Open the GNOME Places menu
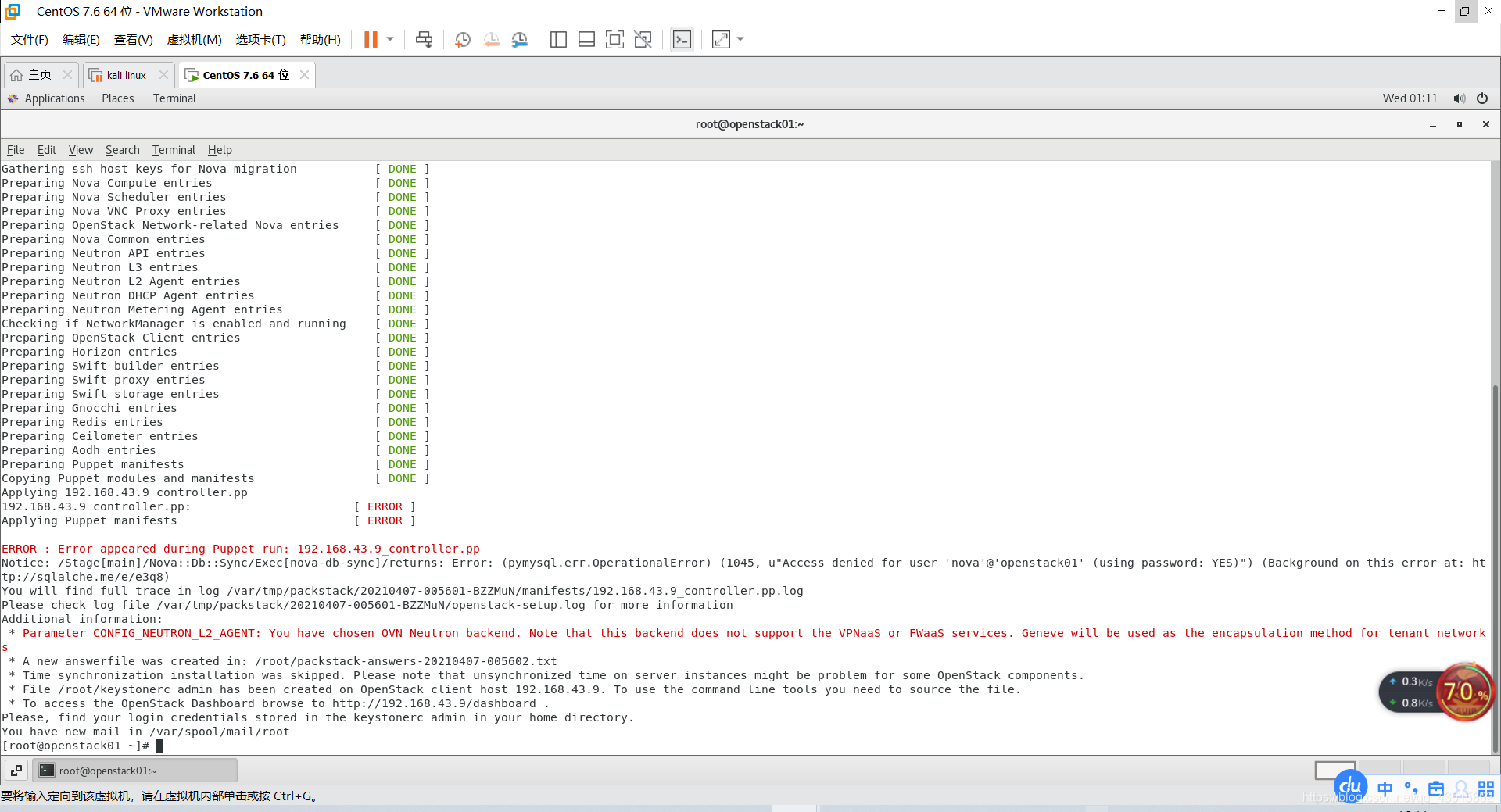 pyautogui.click(x=118, y=98)
